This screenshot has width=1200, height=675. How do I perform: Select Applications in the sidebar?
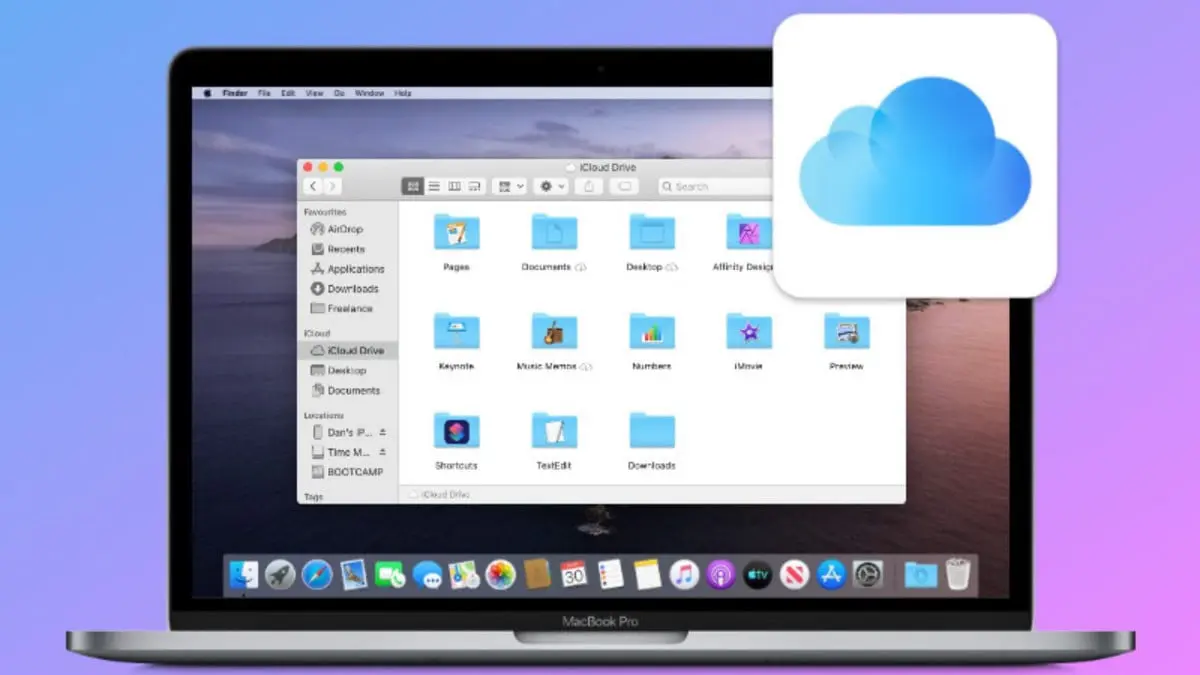pos(347,269)
